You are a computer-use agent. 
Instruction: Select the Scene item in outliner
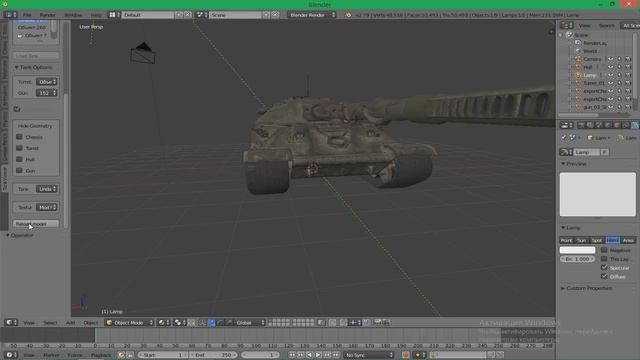point(581,35)
